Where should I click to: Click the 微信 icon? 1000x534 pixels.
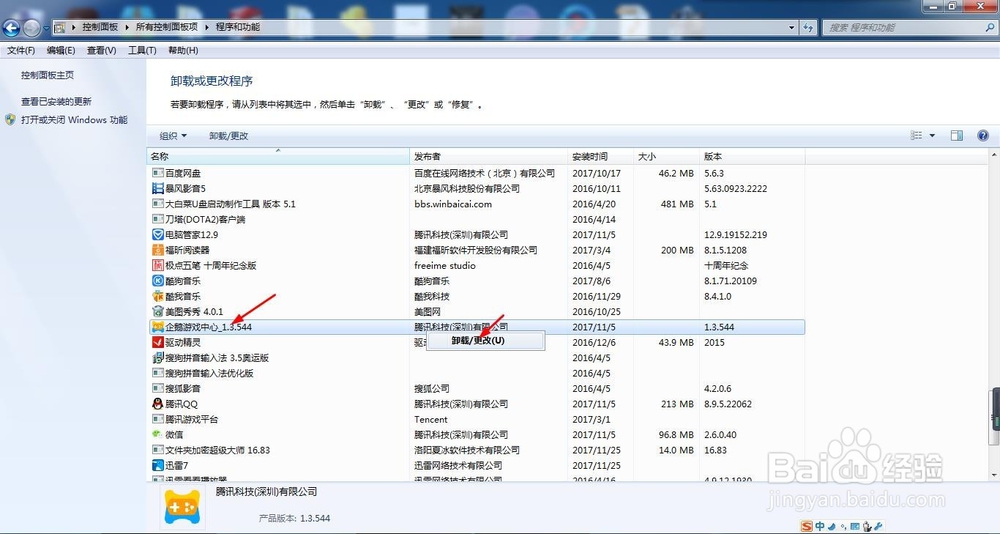coord(158,434)
